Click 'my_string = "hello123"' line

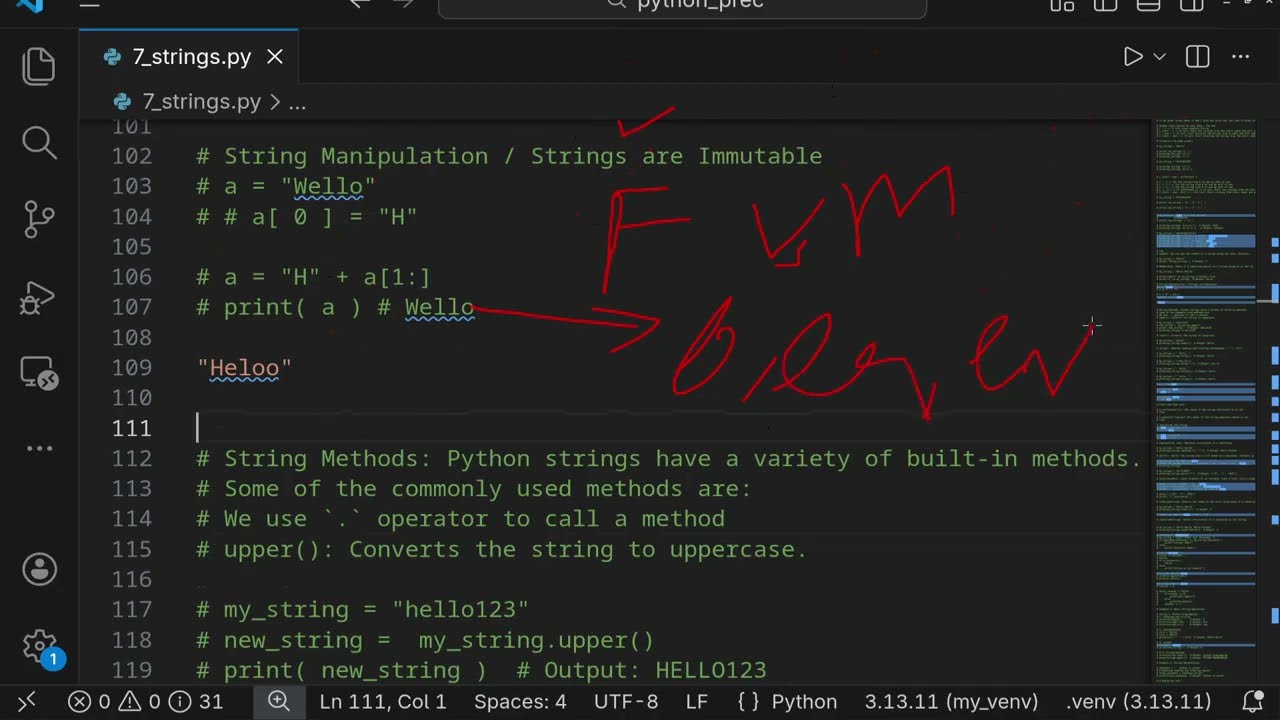(362, 610)
